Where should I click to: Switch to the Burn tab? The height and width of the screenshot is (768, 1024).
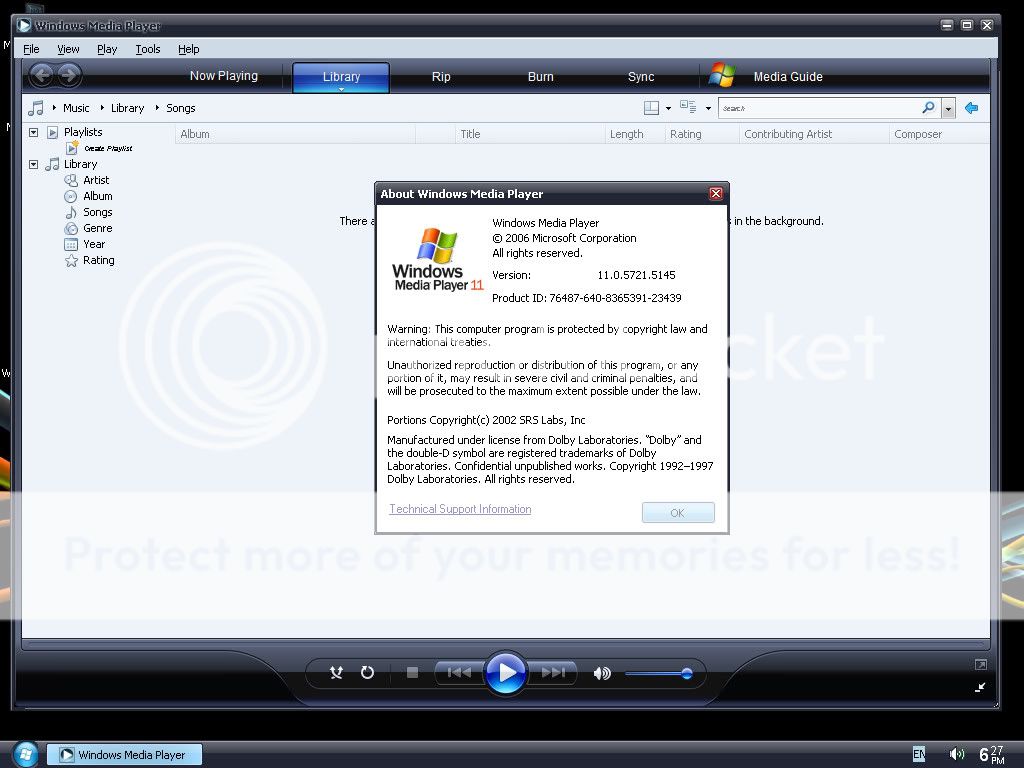540,77
